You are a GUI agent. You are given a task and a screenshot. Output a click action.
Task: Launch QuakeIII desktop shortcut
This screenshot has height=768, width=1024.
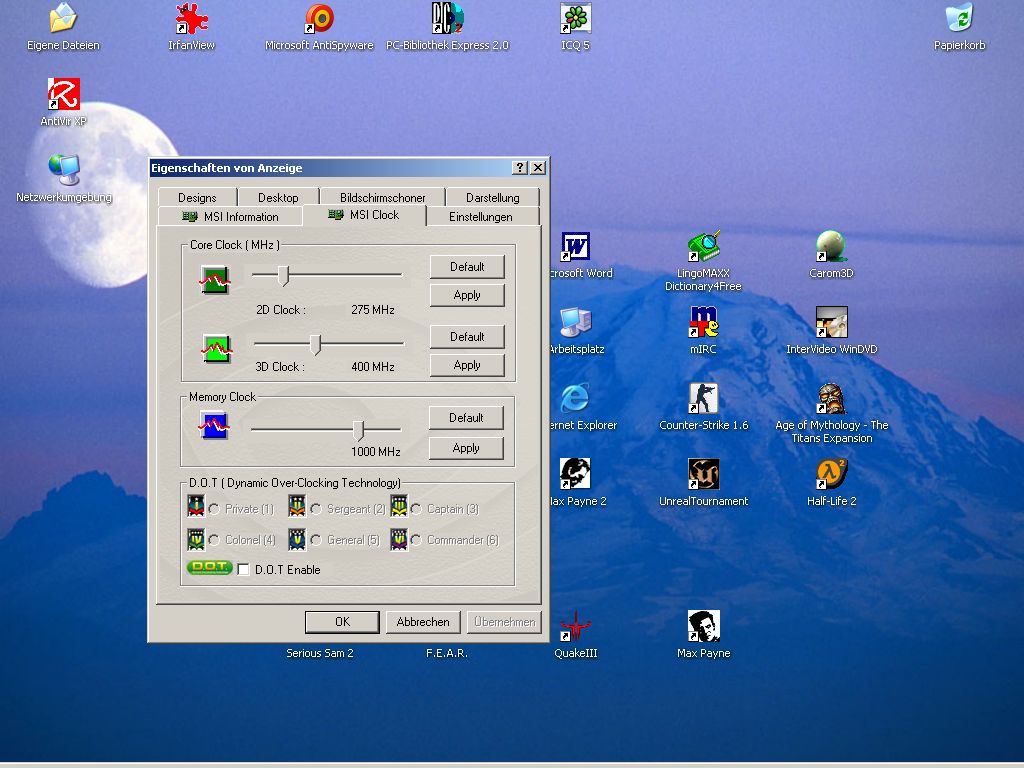[575, 626]
